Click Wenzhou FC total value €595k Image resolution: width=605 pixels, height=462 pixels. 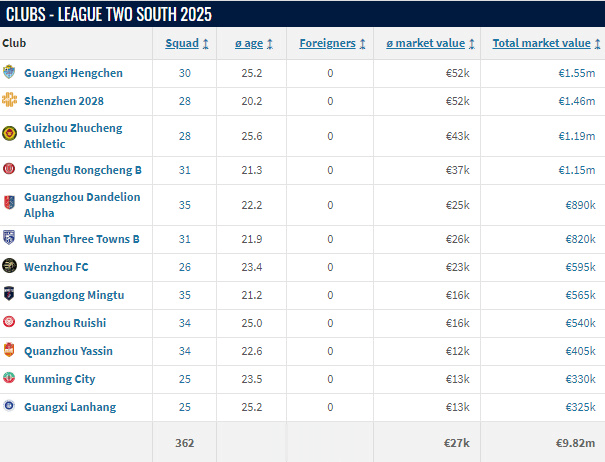coord(580,267)
